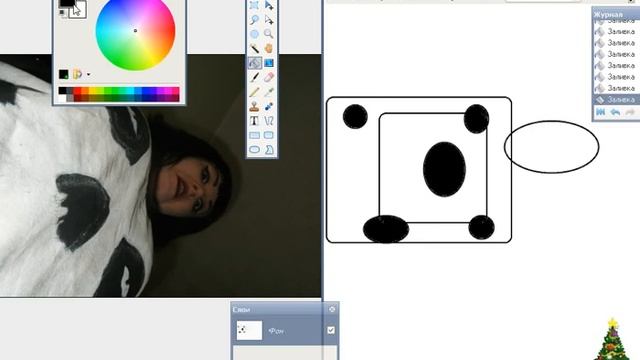
Task: Close the Слои layers panel
Action: (332, 309)
